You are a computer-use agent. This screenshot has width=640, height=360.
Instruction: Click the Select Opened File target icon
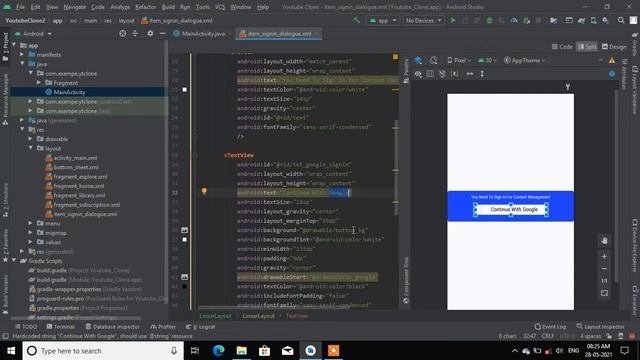tap(122, 33)
